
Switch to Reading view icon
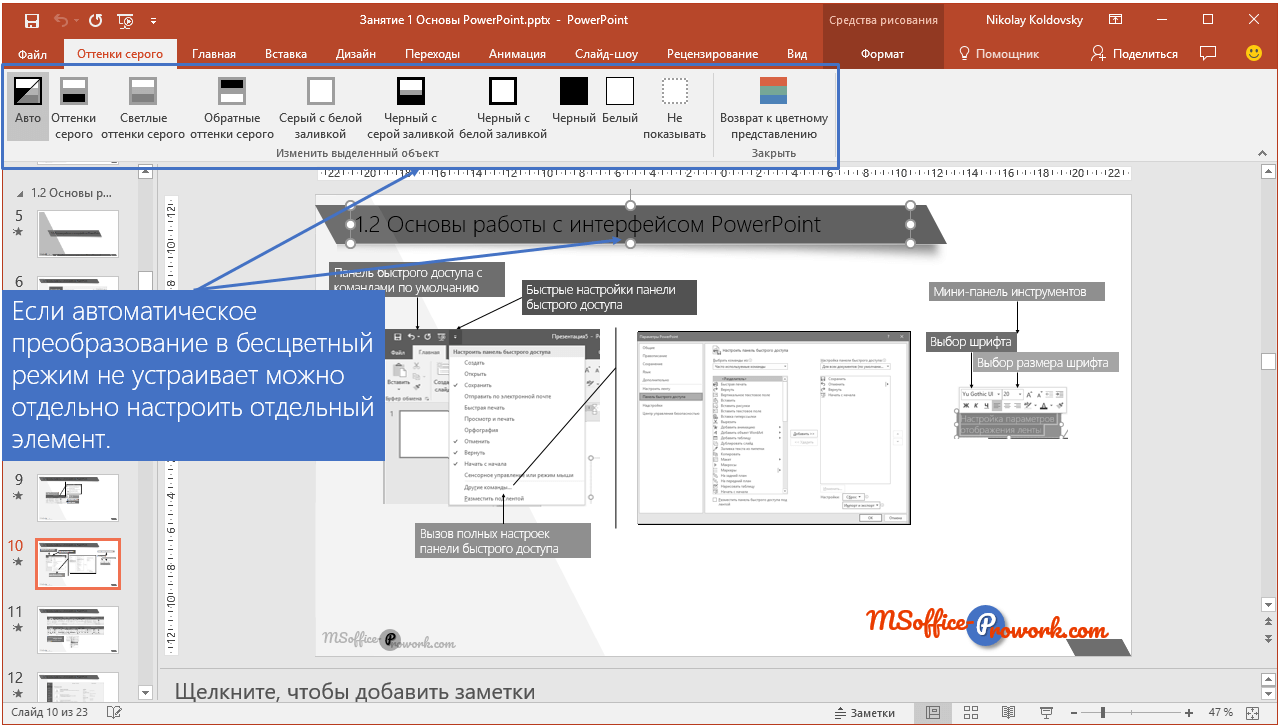[x=1009, y=713]
